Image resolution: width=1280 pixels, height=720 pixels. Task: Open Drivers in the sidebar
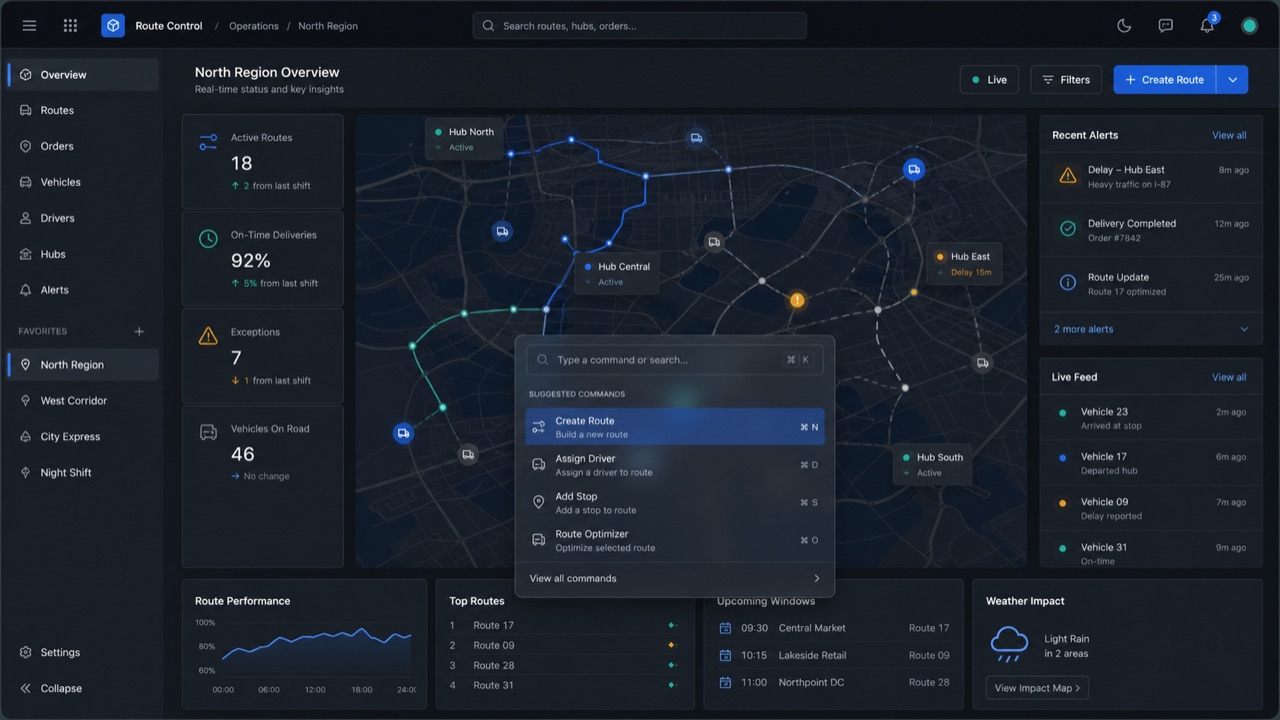(x=82, y=218)
